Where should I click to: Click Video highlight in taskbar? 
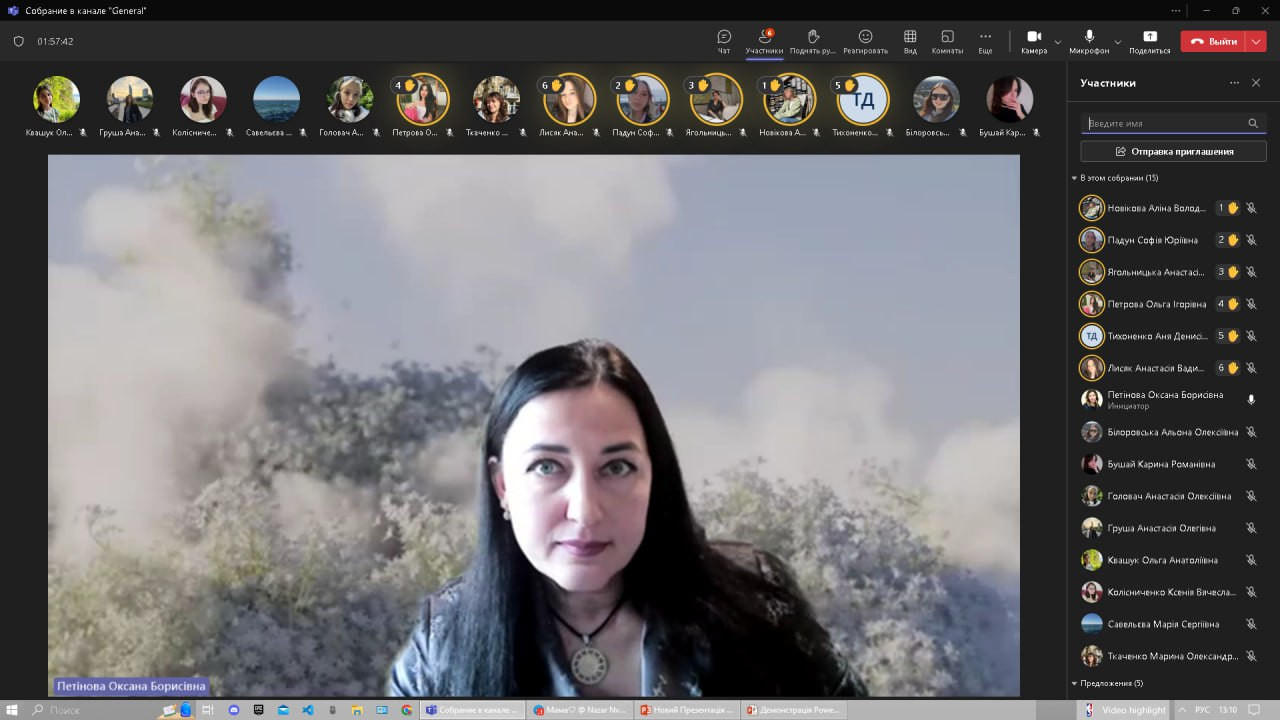[1125, 710]
